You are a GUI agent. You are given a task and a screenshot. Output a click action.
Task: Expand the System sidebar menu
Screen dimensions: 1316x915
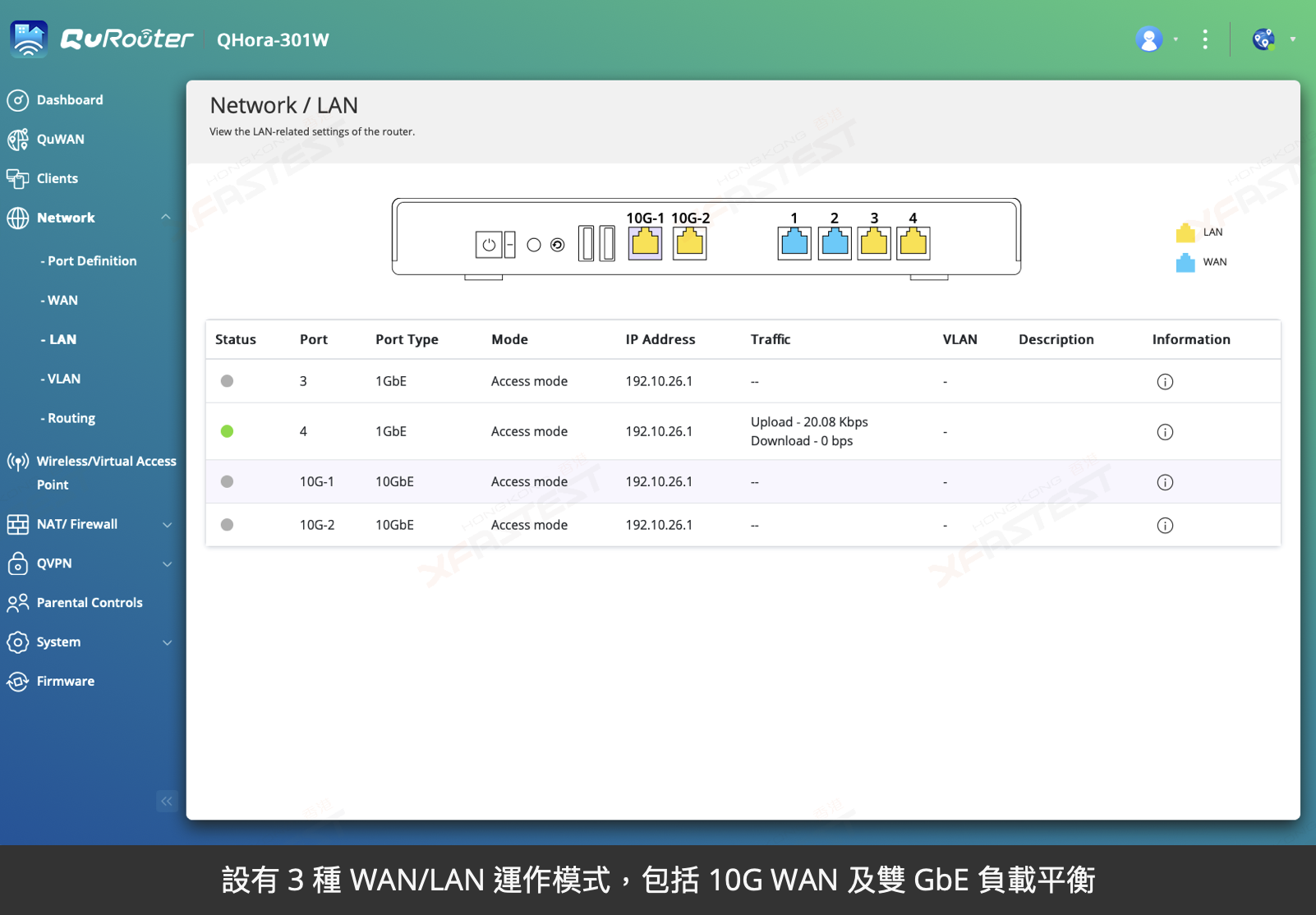pos(167,643)
